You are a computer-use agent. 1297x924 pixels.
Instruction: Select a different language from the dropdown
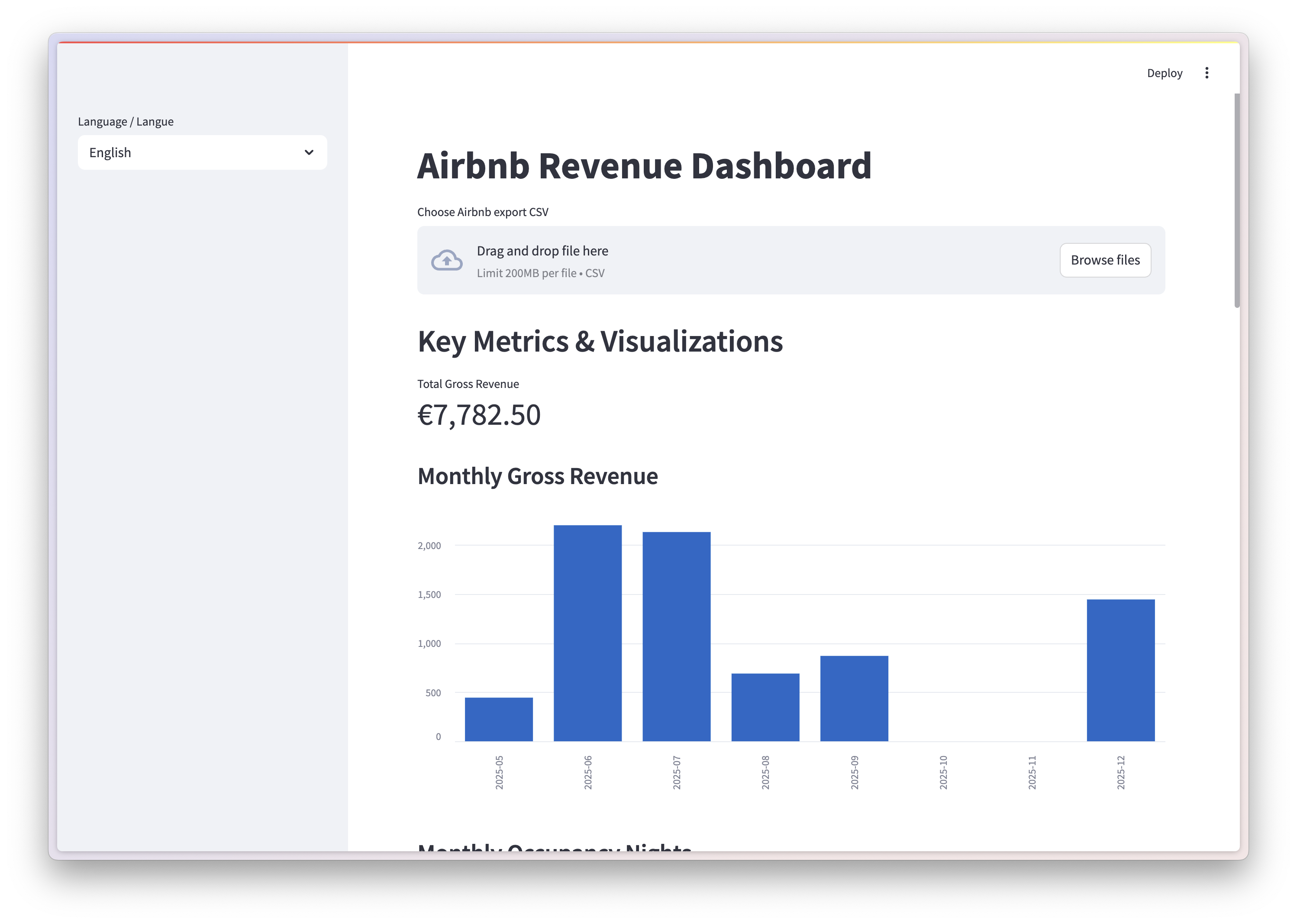pos(202,152)
